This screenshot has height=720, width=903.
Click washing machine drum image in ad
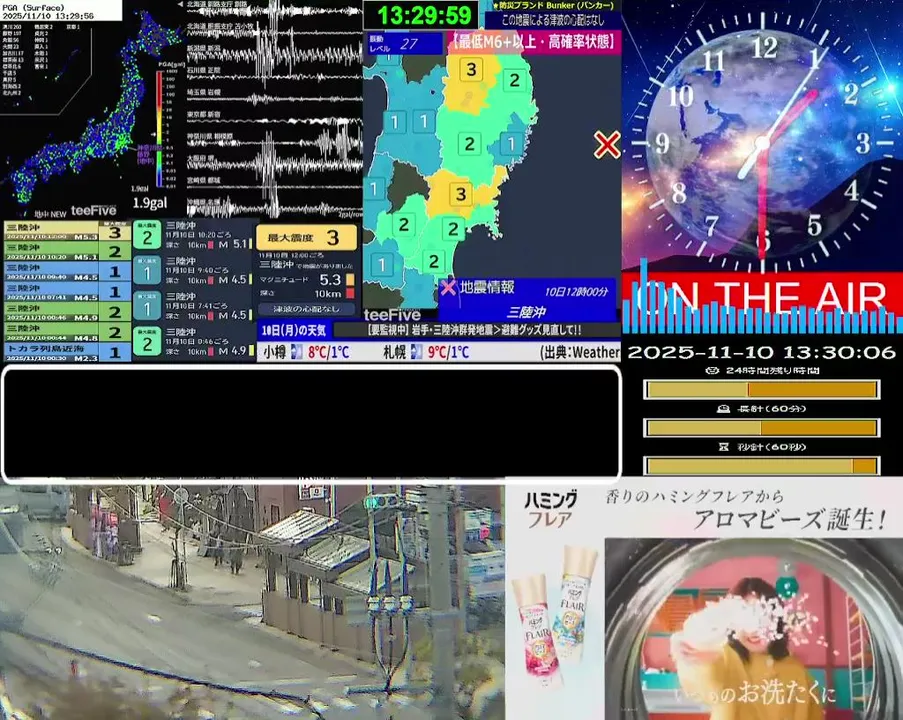click(754, 629)
